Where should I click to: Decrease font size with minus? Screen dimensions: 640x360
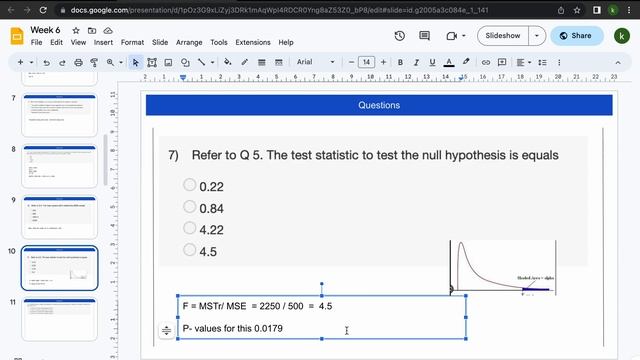coord(351,62)
